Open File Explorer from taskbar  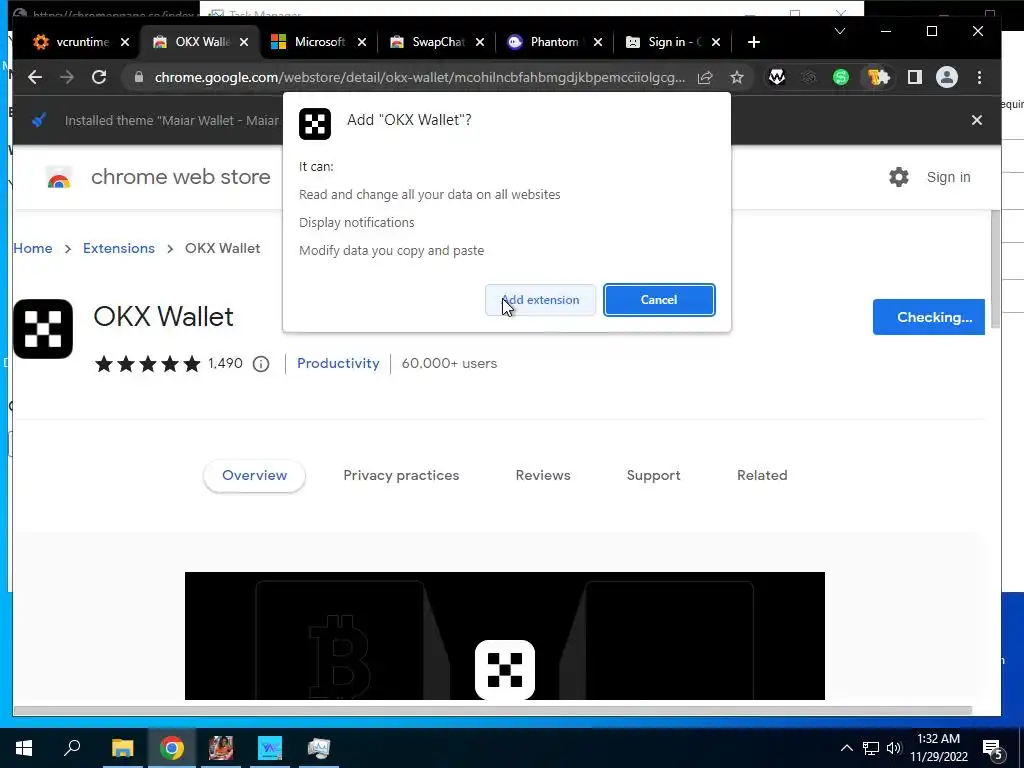point(122,748)
